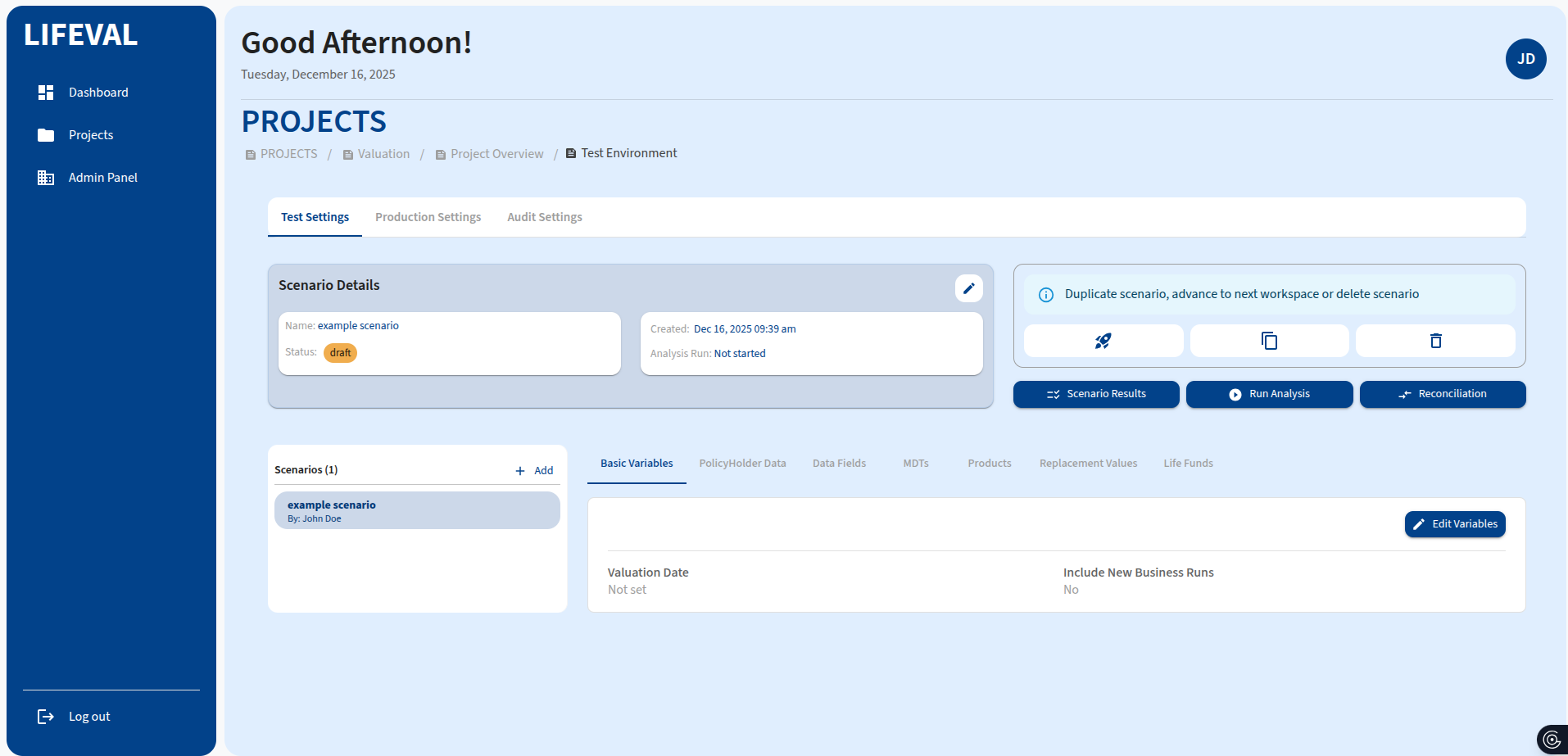The image size is (1568, 756).
Task: Click the delete scenario trash icon
Action: pos(1435,341)
